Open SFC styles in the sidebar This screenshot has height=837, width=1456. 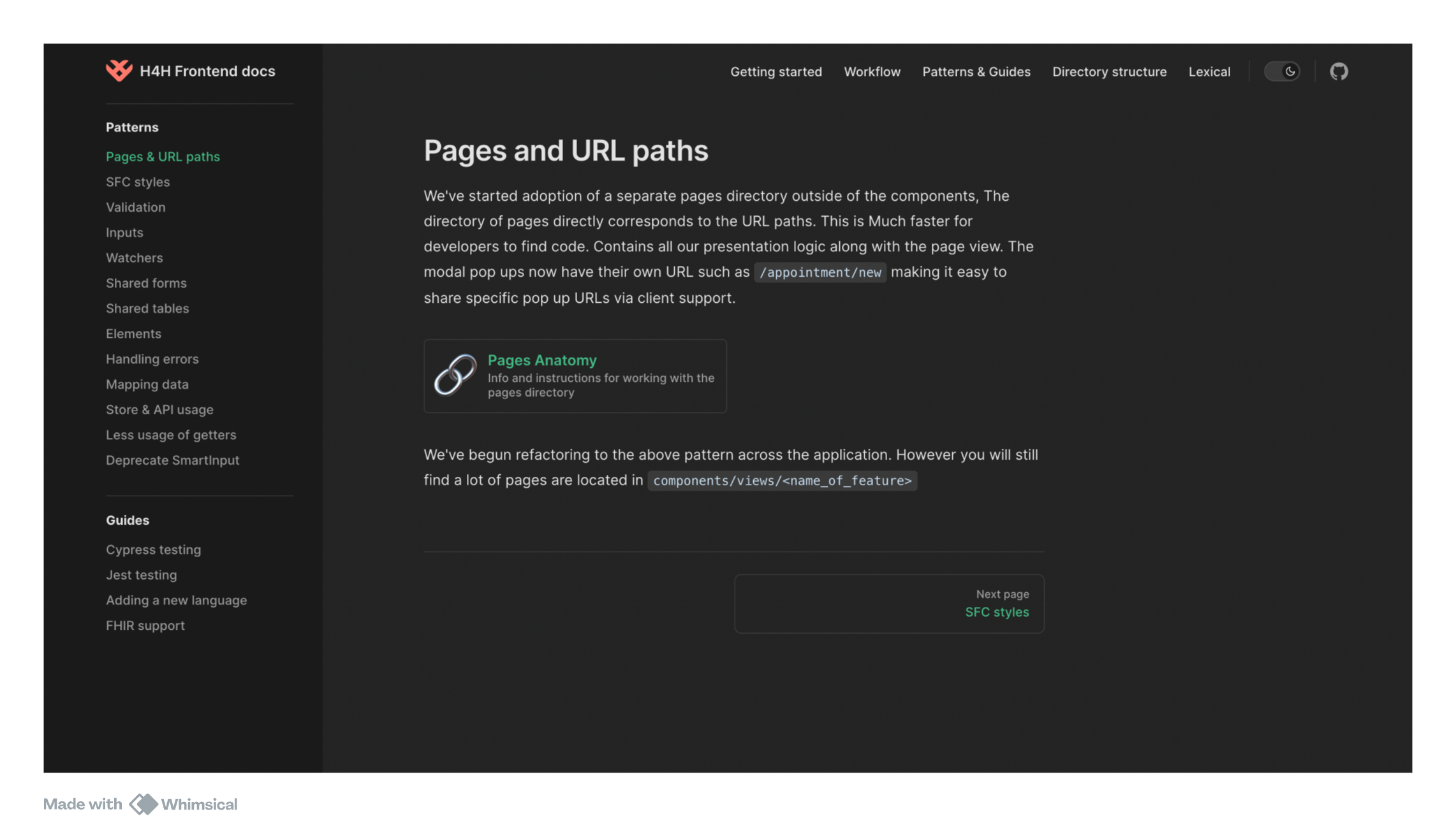[x=138, y=182]
